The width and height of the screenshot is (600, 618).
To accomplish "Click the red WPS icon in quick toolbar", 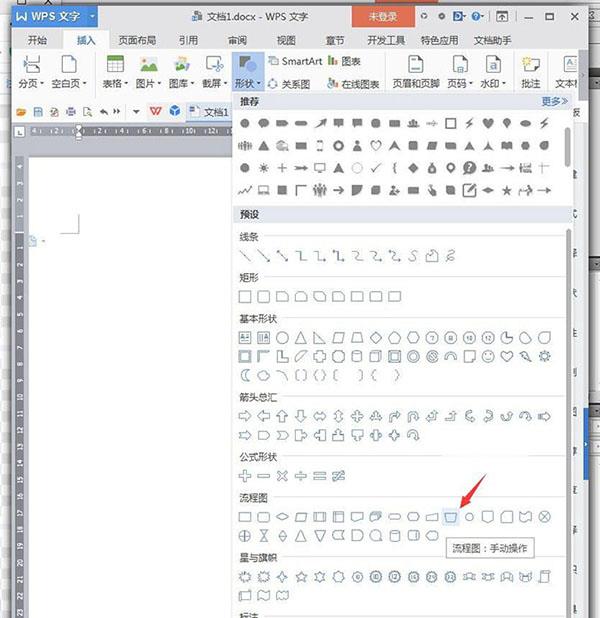I will (155, 112).
